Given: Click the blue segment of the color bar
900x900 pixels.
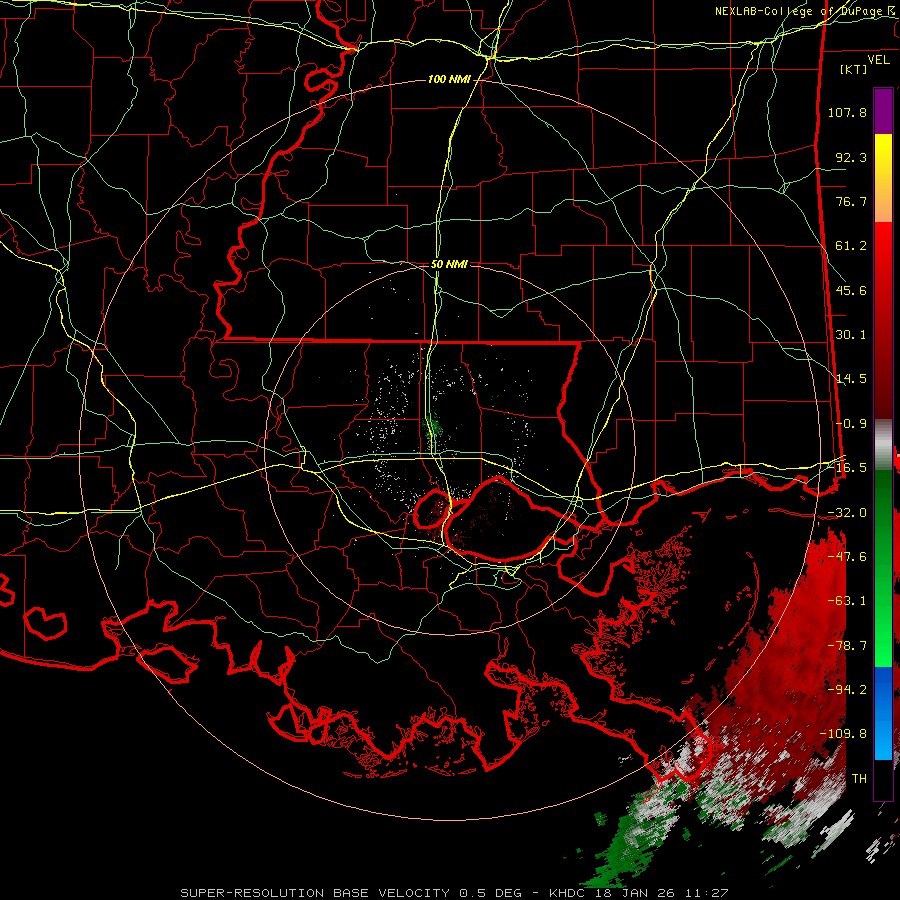Looking at the screenshot, I should tap(883, 713).
